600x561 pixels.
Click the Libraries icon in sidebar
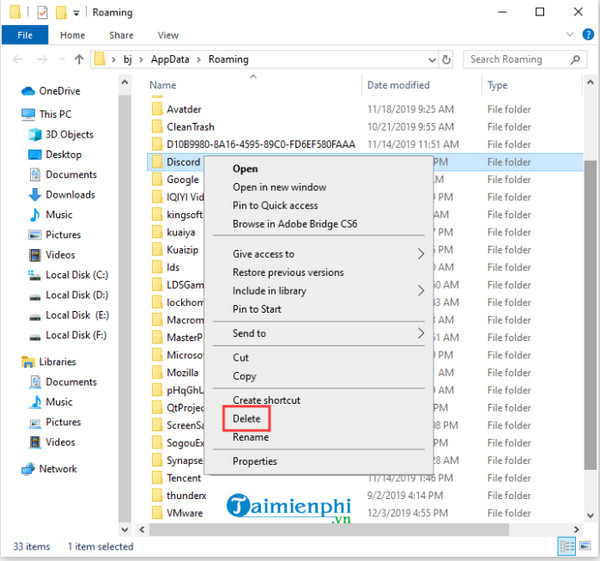pyautogui.click(x=28, y=362)
